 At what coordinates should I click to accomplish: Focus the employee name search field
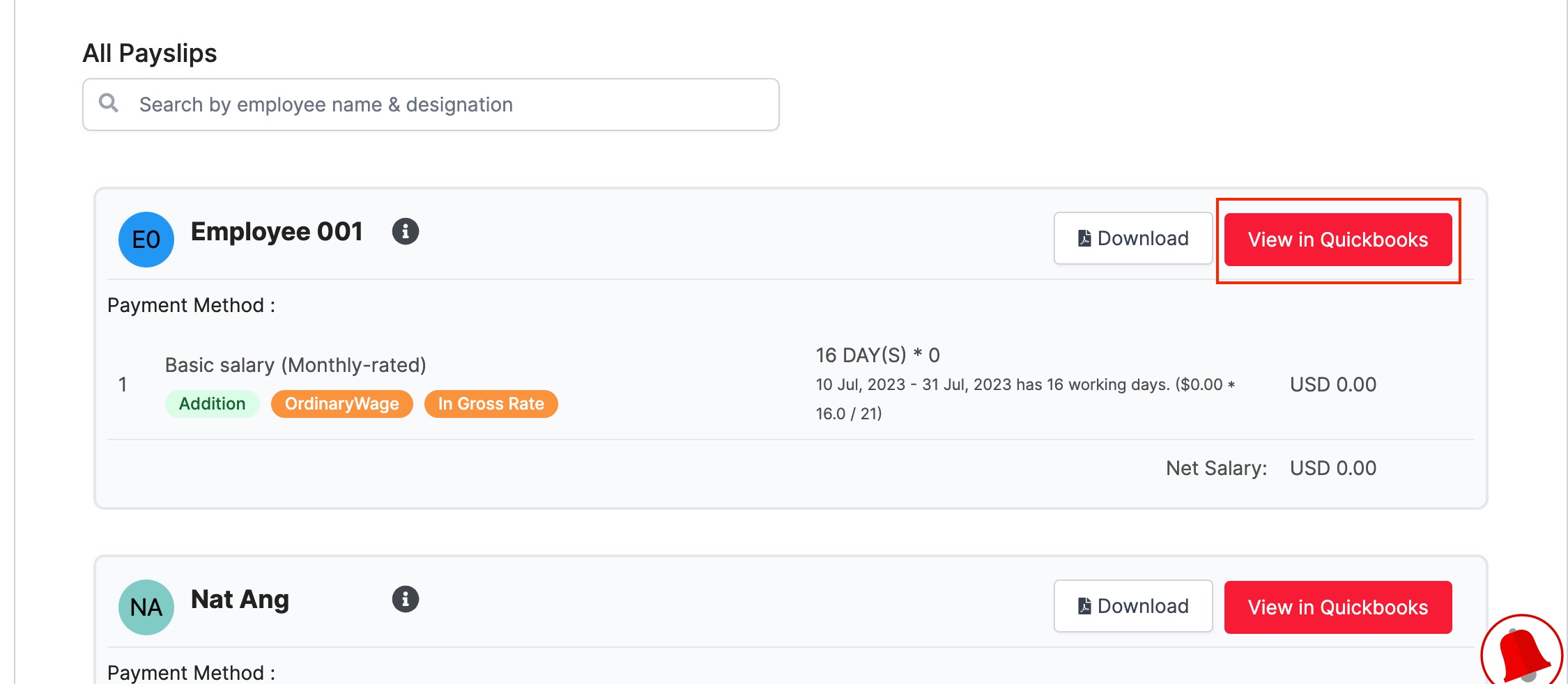[431, 104]
